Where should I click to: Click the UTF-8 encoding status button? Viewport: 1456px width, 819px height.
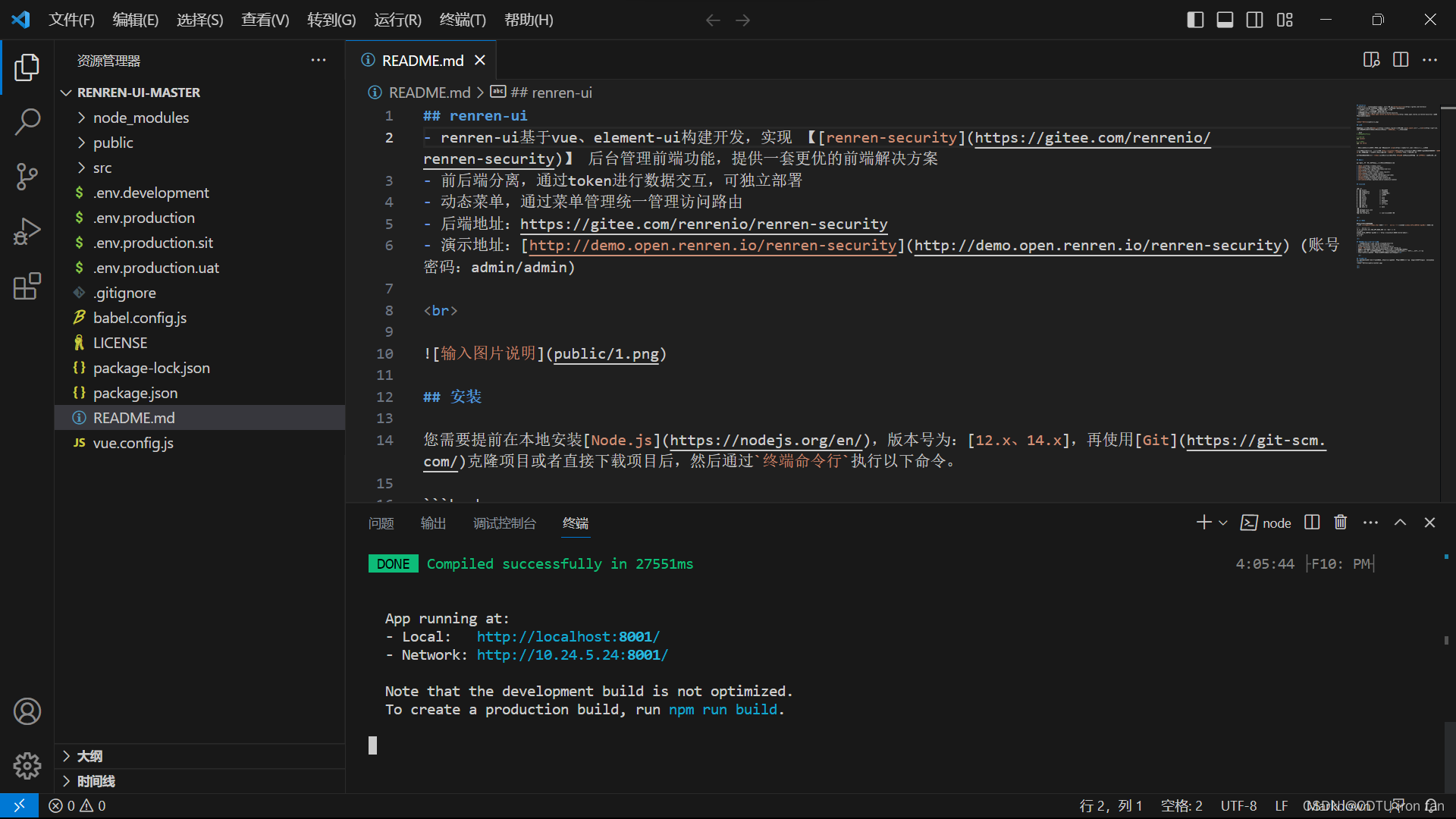1238,805
